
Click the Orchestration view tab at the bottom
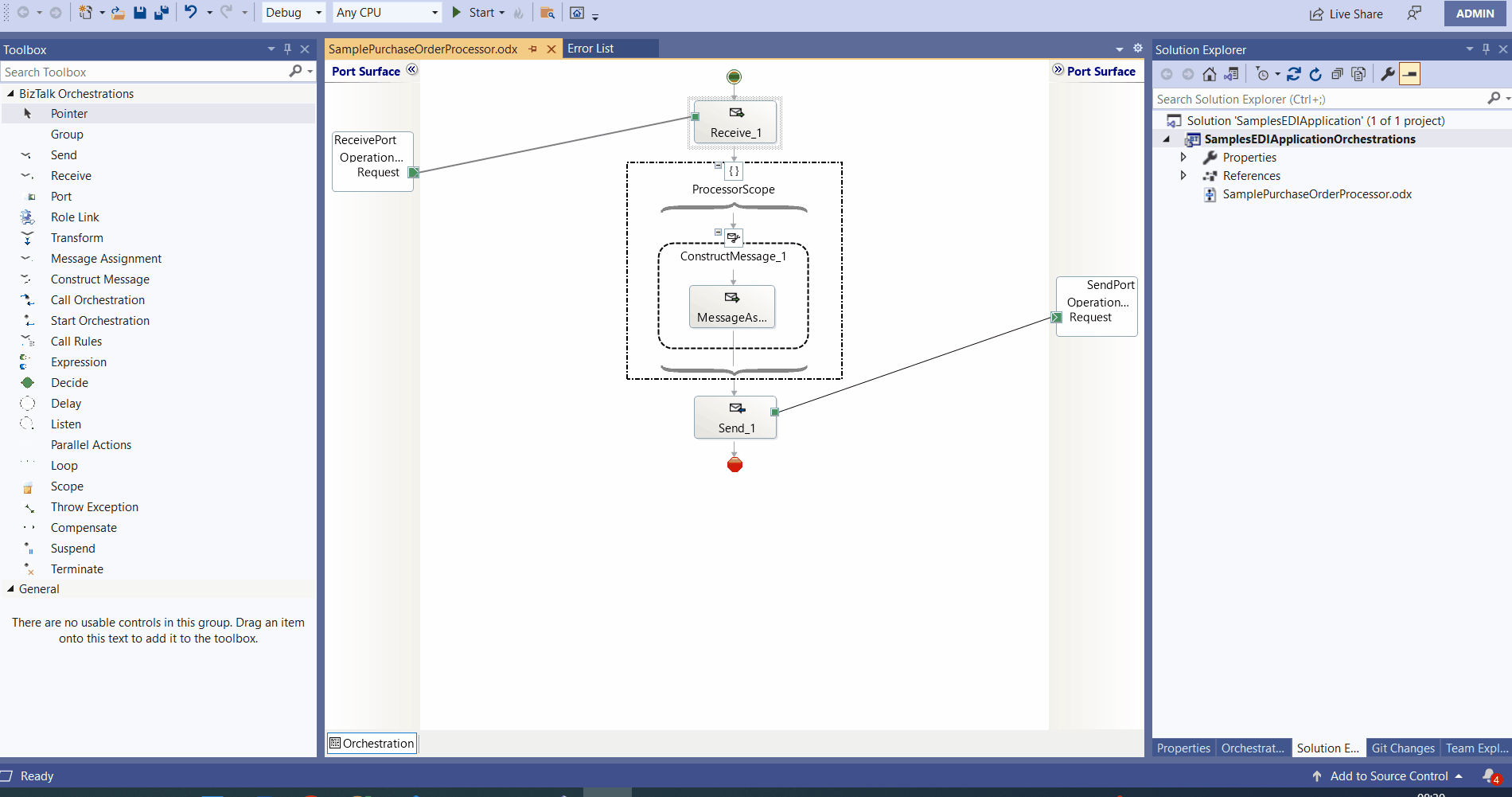click(x=372, y=744)
